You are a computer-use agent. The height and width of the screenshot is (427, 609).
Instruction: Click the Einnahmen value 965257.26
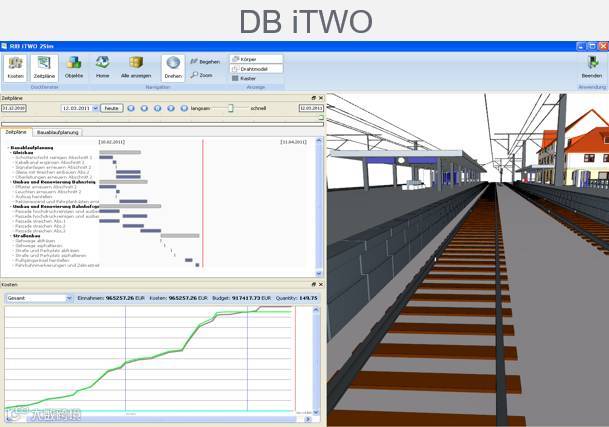tap(120, 298)
